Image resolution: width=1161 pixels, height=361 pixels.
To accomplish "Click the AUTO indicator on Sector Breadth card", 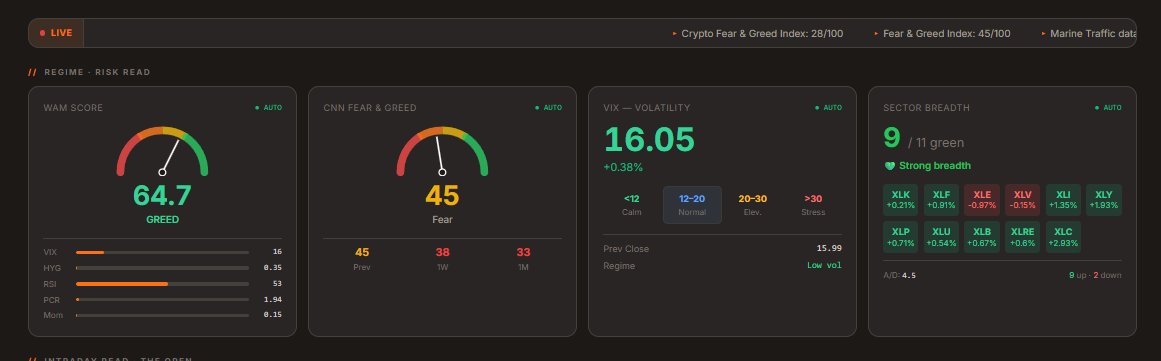I will tap(1108, 108).
